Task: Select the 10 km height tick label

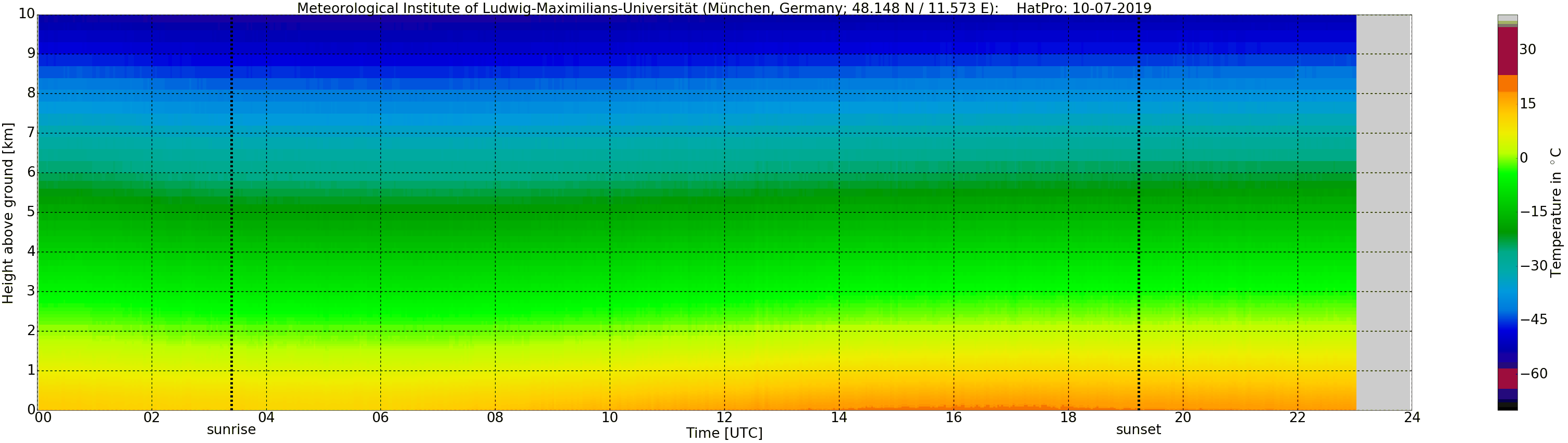Action: [27, 14]
